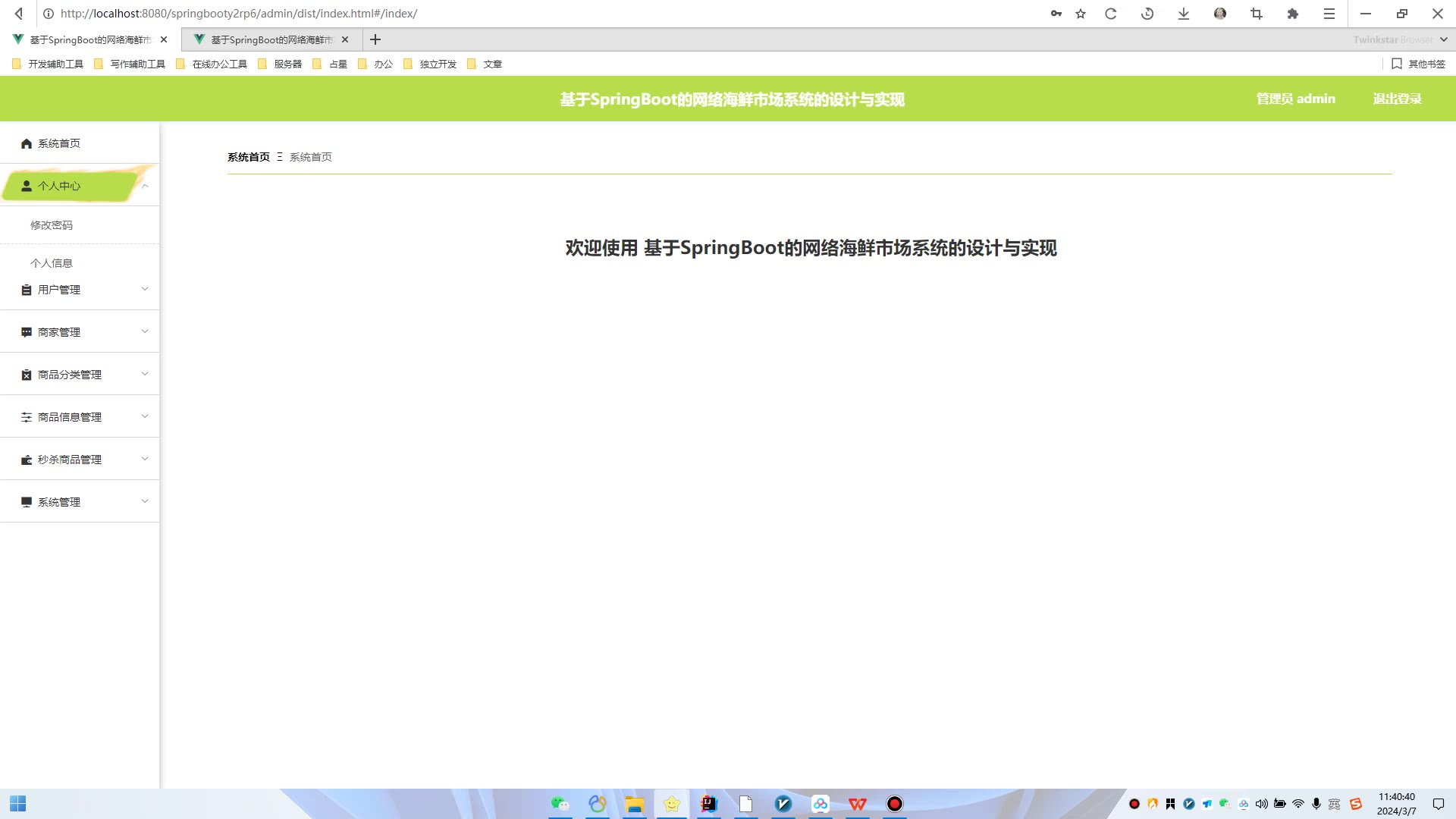The width and height of the screenshot is (1456, 819).
Task: Expand the 秒杀商品管理 menu chevron
Action: [x=145, y=459]
